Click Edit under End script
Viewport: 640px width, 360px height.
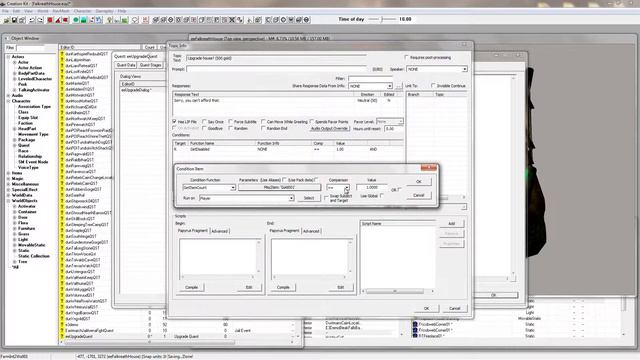340,287
